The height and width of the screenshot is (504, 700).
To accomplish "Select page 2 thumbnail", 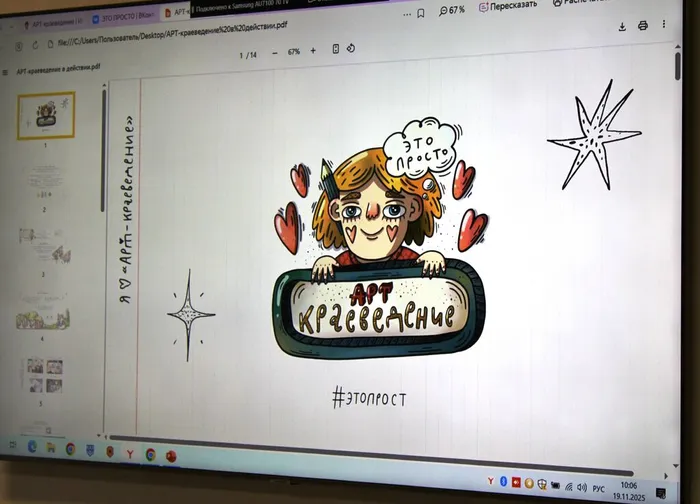I will coord(45,183).
